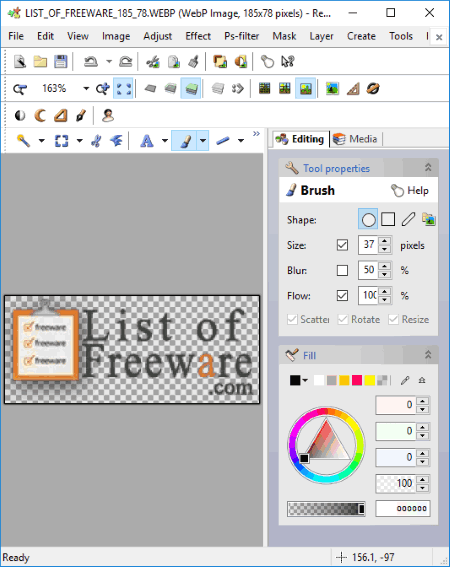Expand magic wand tool options arrow
The width and height of the screenshot is (450, 567).
coord(42,141)
